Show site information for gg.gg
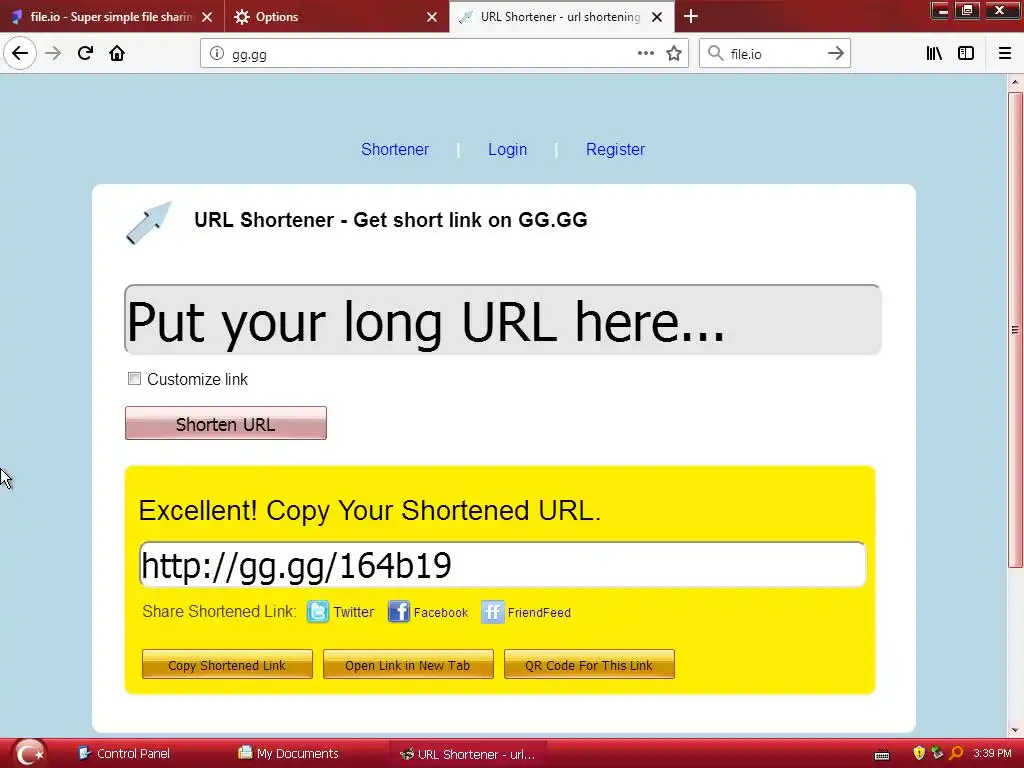The height and width of the screenshot is (768, 1024). pos(217,54)
